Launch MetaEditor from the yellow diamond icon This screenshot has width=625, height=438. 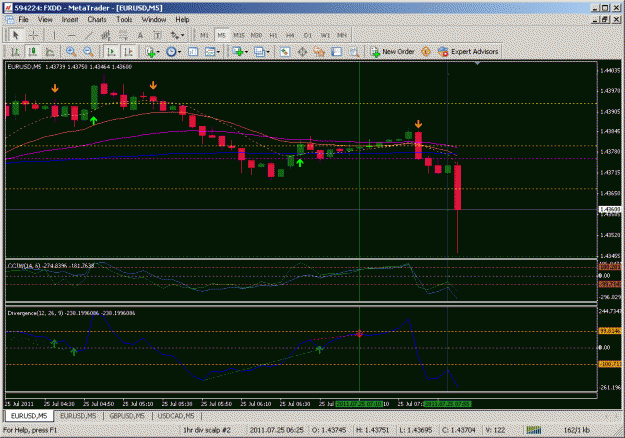coord(426,51)
